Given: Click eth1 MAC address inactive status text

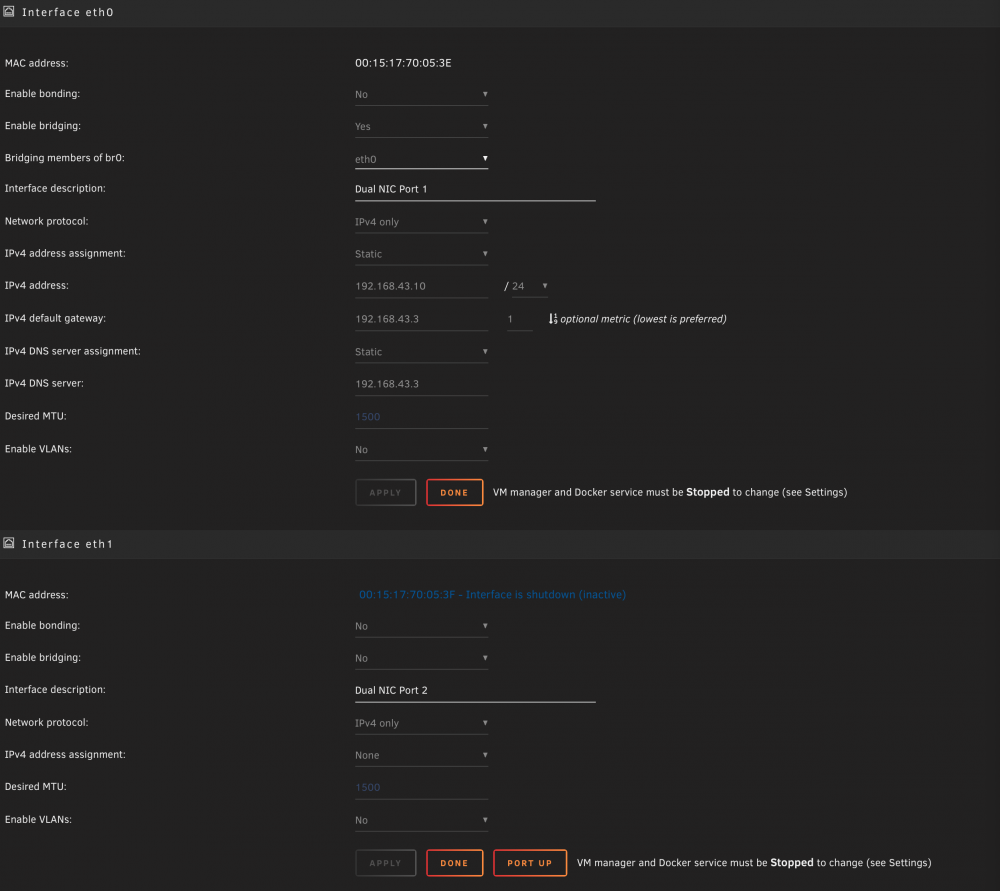Looking at the screenshot, I should click(x=492, y=594).
